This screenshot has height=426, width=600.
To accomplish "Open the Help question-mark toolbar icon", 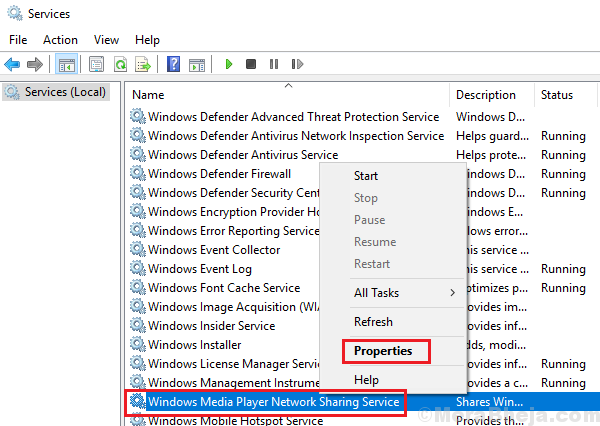I will point(173,64).
